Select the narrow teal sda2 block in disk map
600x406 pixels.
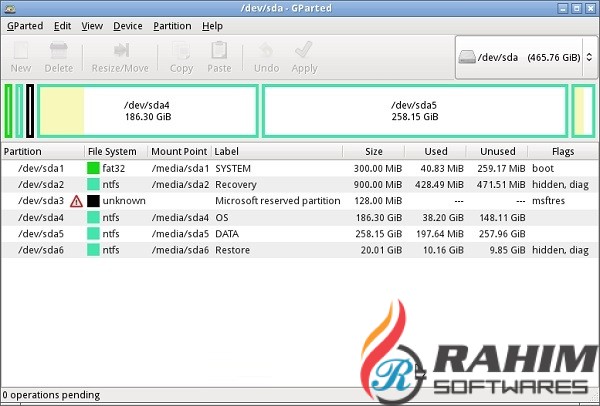19,111
